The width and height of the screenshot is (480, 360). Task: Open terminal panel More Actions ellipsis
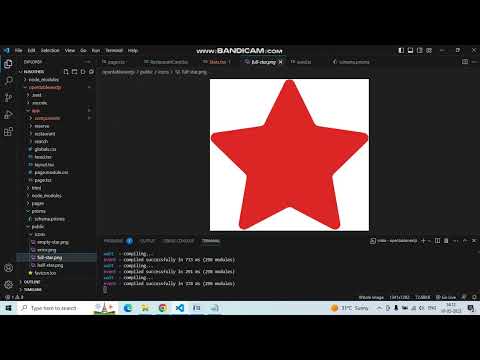[455, 241]
